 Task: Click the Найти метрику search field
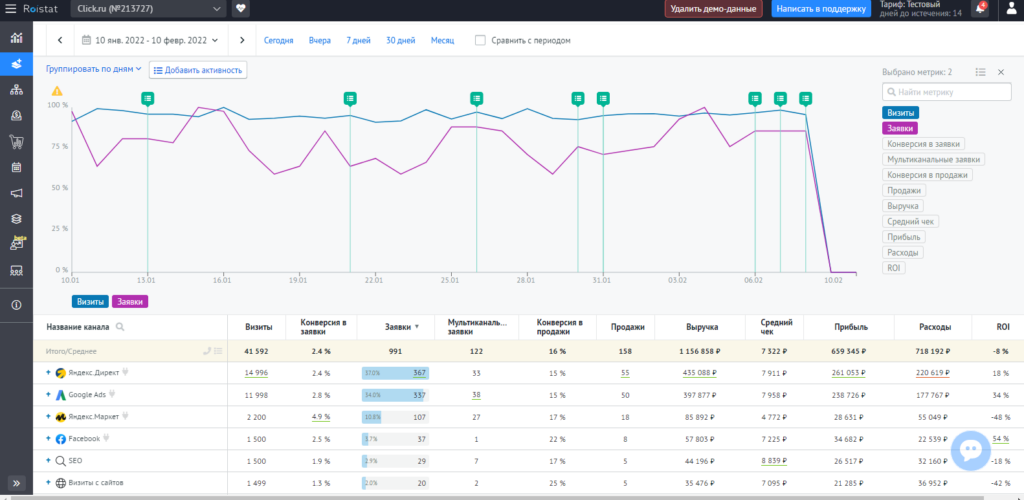(946, 92)
